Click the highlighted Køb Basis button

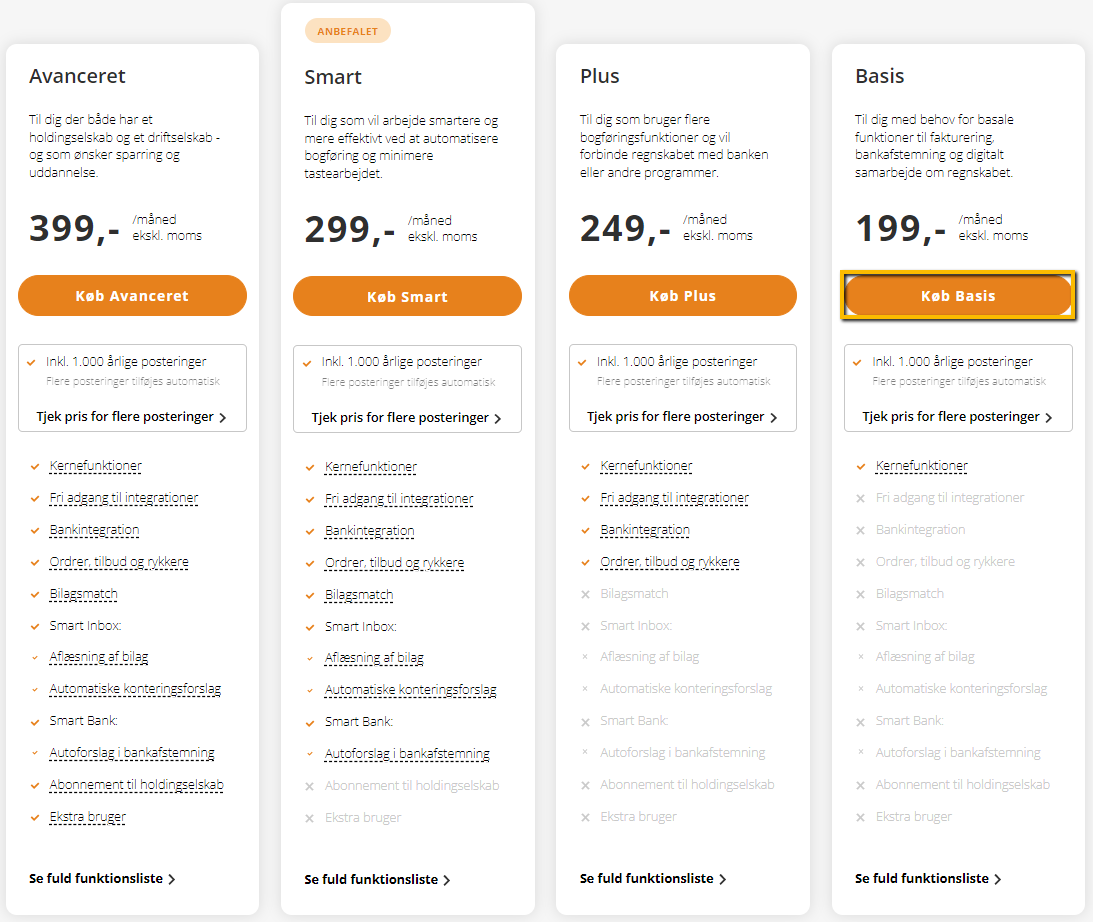pos(958,295)
